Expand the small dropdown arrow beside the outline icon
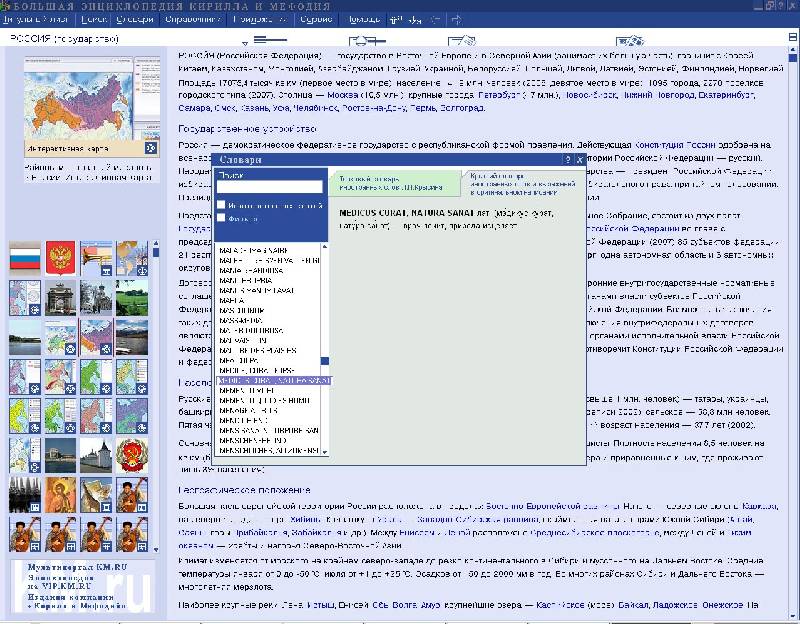This screenshot has height=624, width=800. pyautogui.click(x=245, y=43)
